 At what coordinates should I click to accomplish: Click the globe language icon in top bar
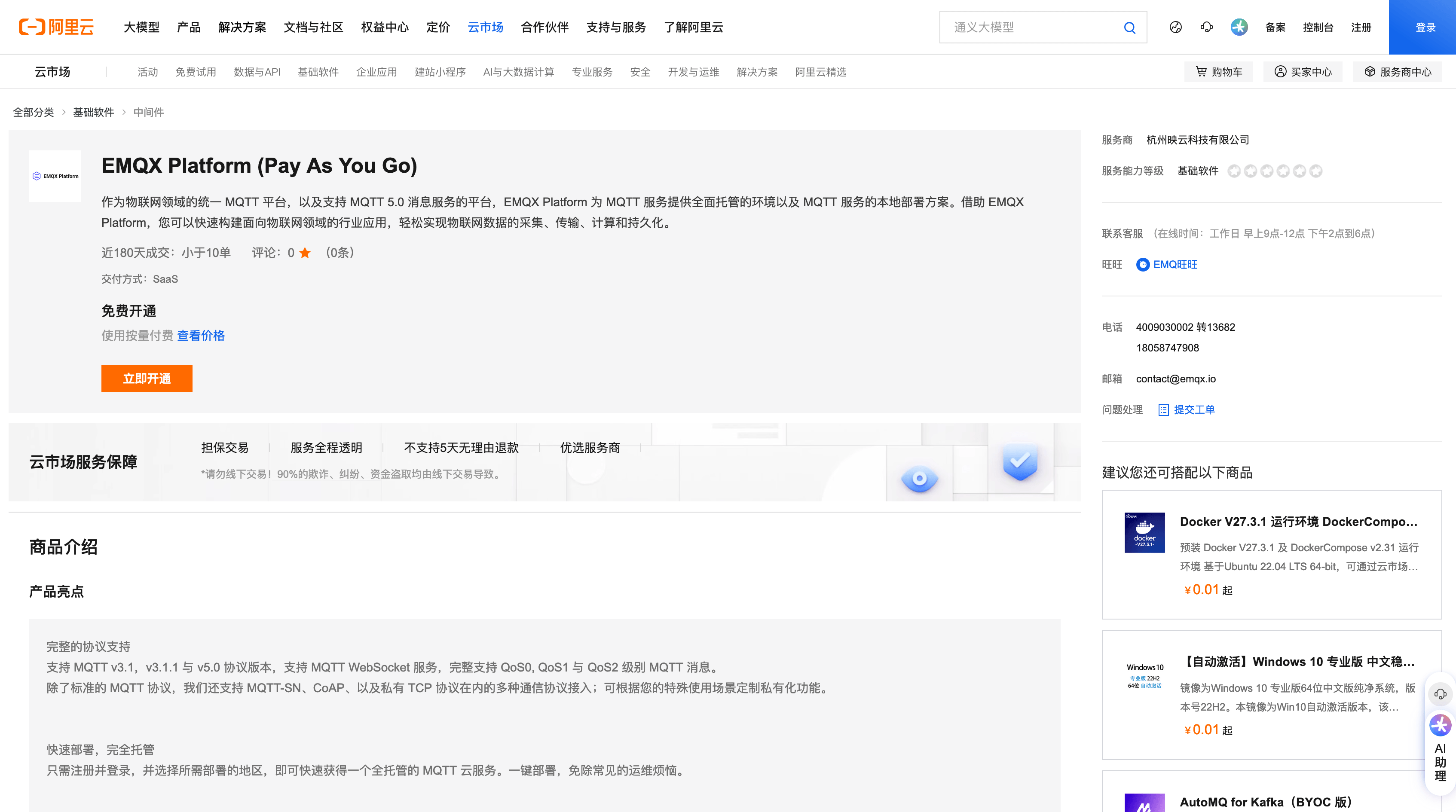click(x=1176, y=27)
